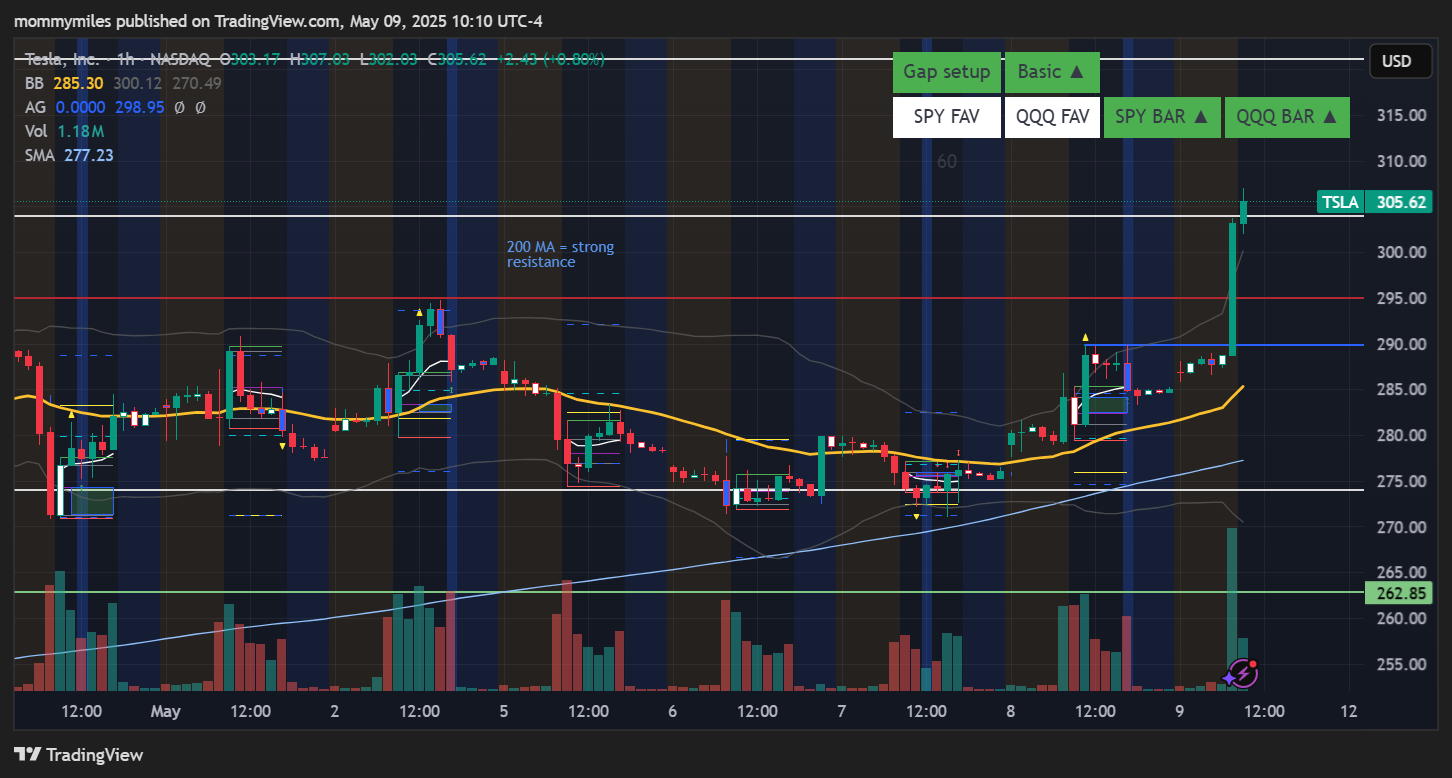Click the day 2 time axis label
Screen dimensions: 1452x778
(x=334, y=712)
